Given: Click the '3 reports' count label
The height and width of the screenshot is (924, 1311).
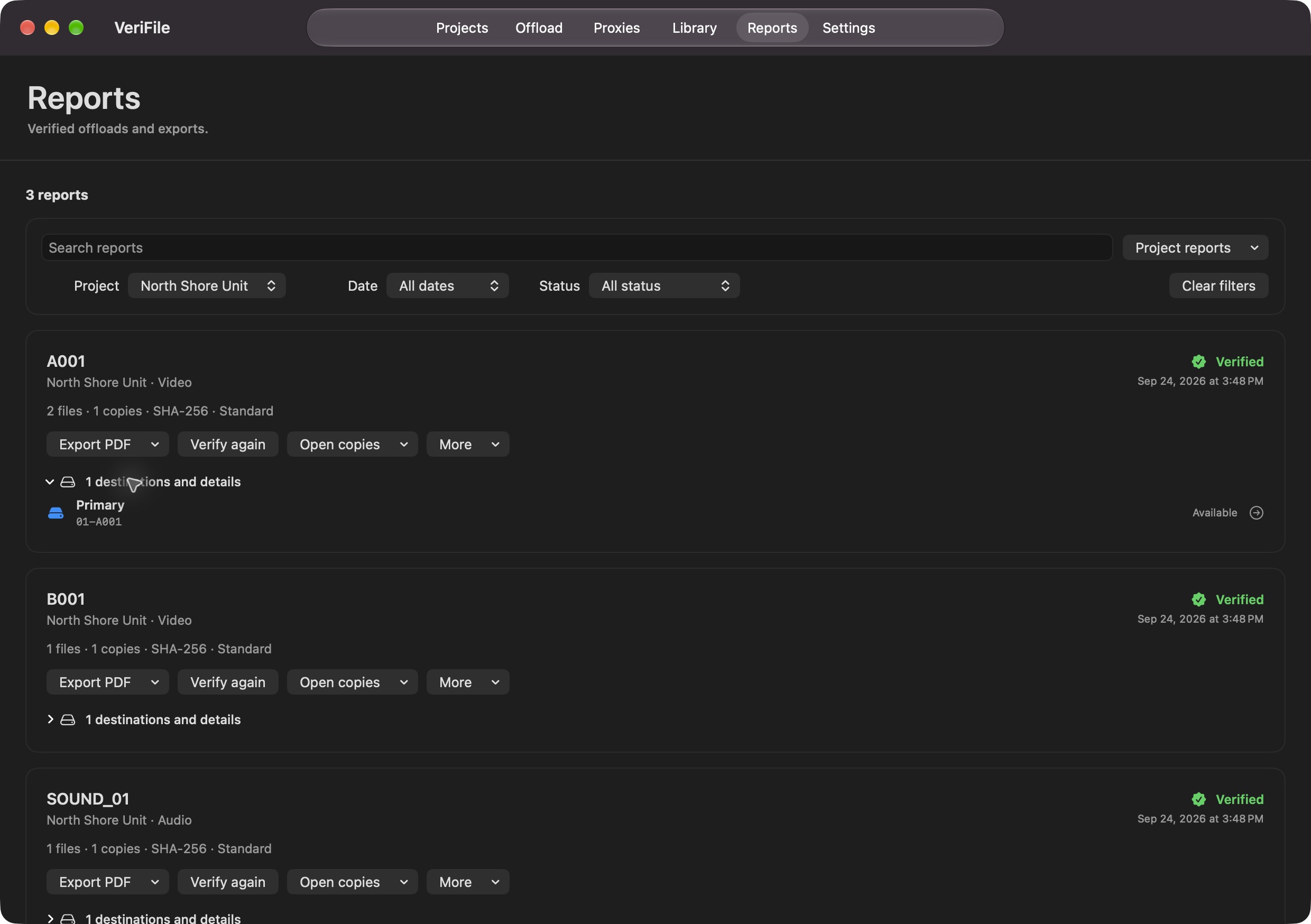Looking at the screenshot, I should pos(57,195).
